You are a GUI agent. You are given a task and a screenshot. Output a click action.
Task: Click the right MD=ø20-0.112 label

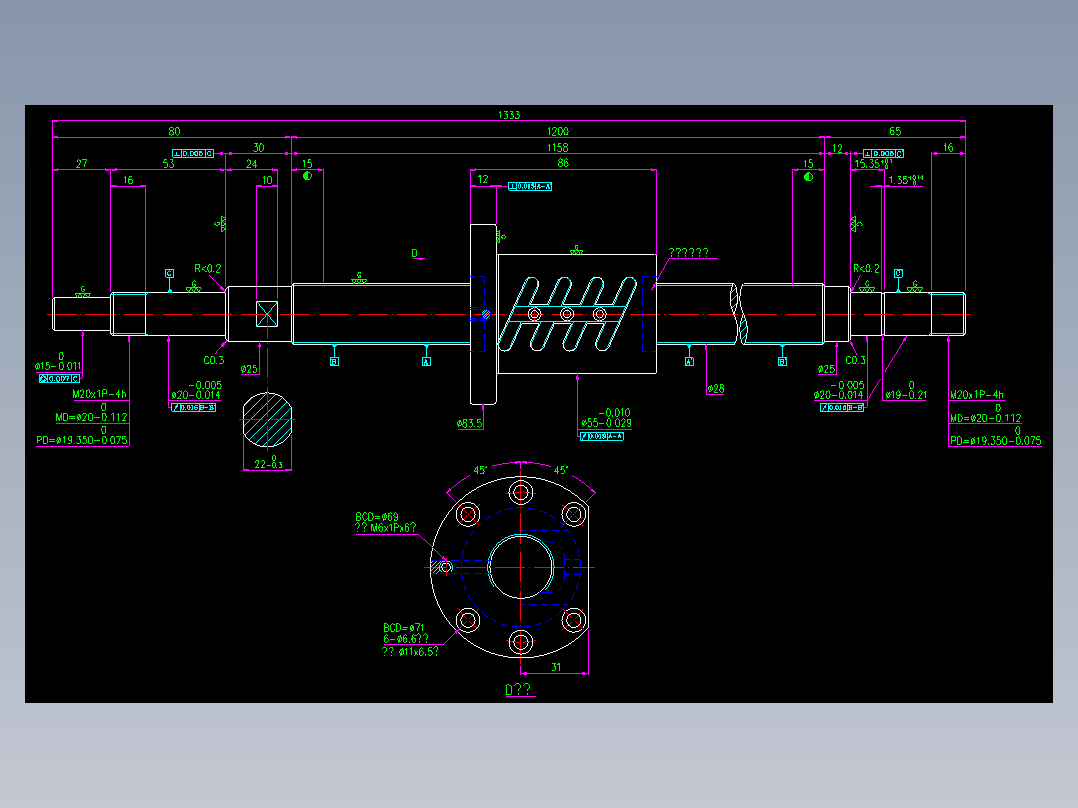[x=985, y=413]
